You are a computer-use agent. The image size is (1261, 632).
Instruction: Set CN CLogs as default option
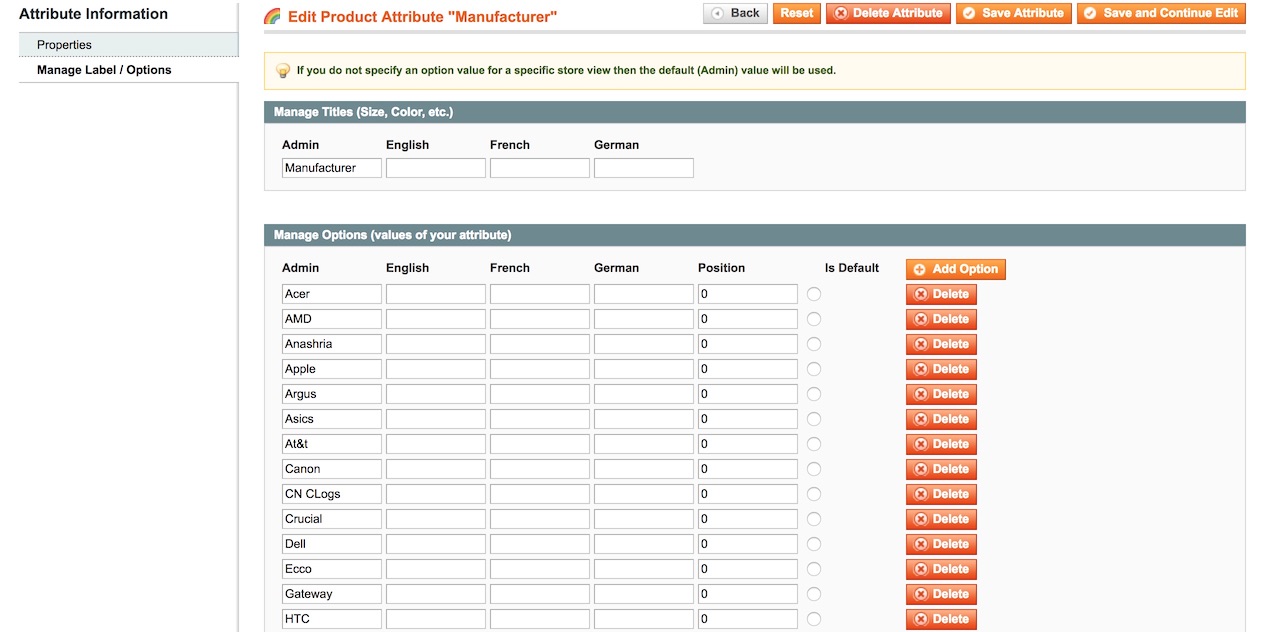pos(814,494)
